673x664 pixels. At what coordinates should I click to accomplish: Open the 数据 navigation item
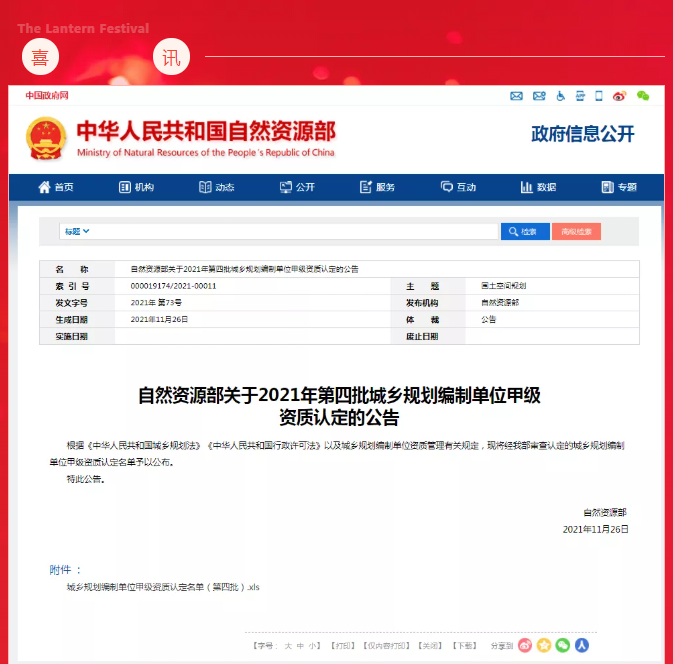538,187
